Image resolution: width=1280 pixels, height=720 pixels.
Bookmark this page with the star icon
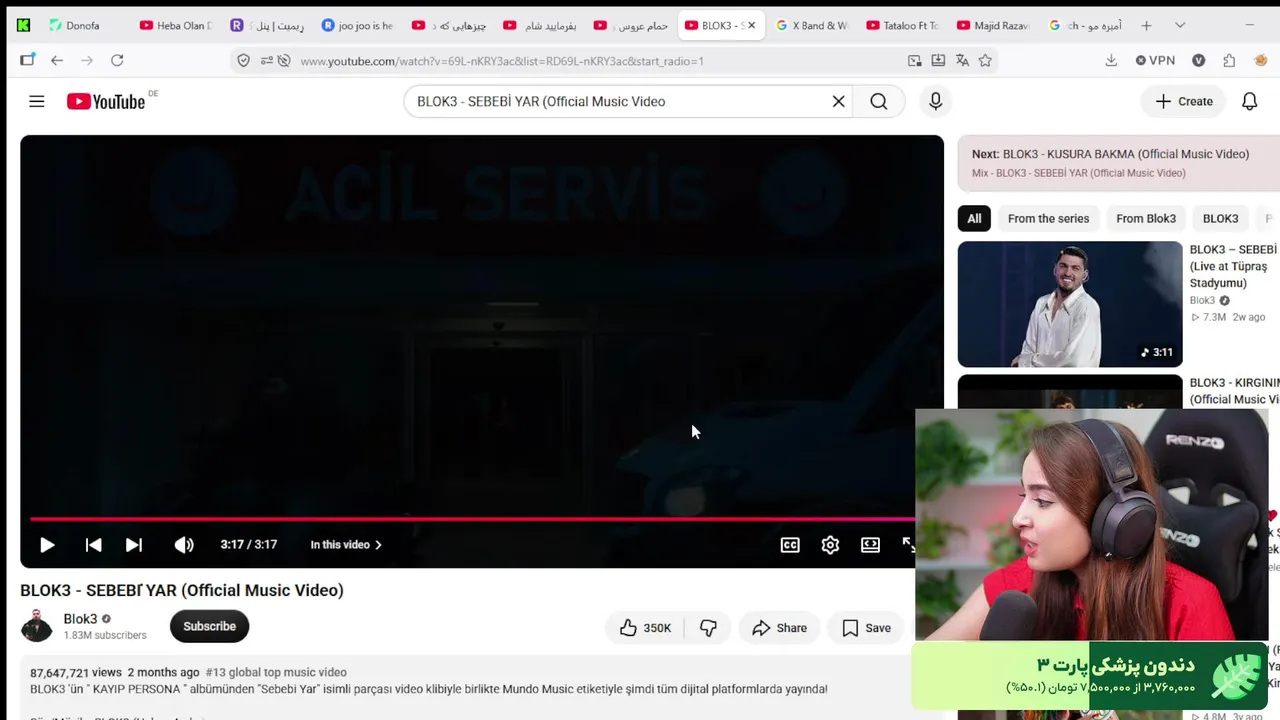click(x=985, y=61)
